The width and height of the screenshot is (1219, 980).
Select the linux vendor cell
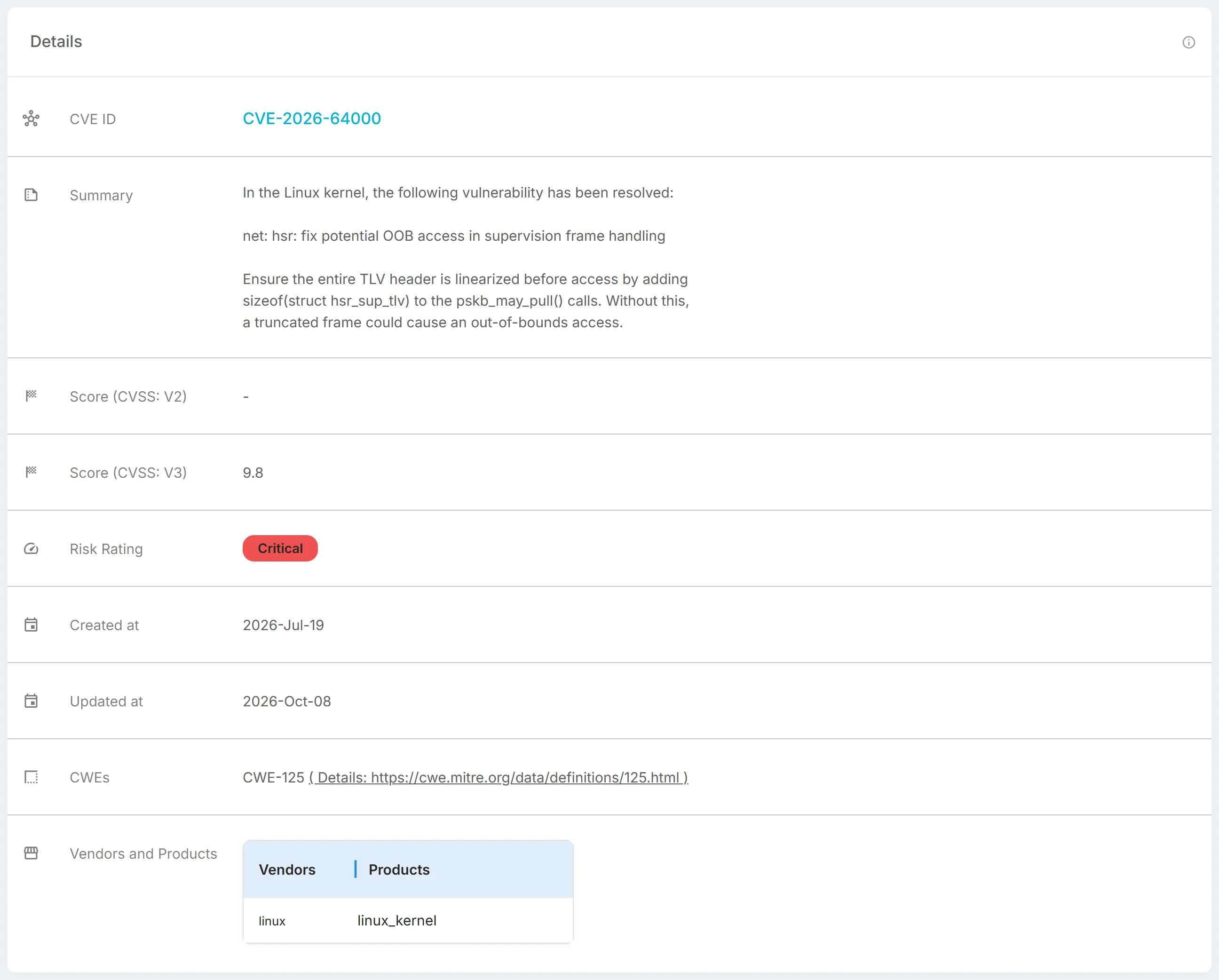tap(272, 921)
